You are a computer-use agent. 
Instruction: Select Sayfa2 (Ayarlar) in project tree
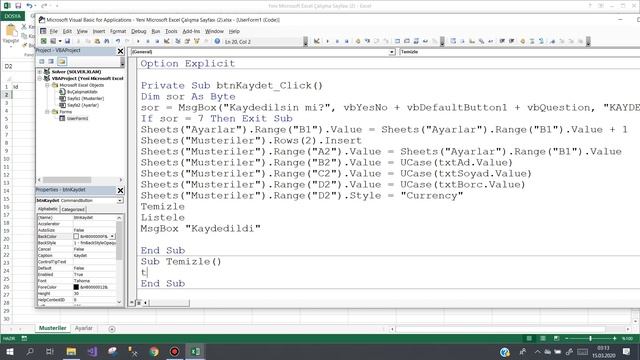[83, 105]
